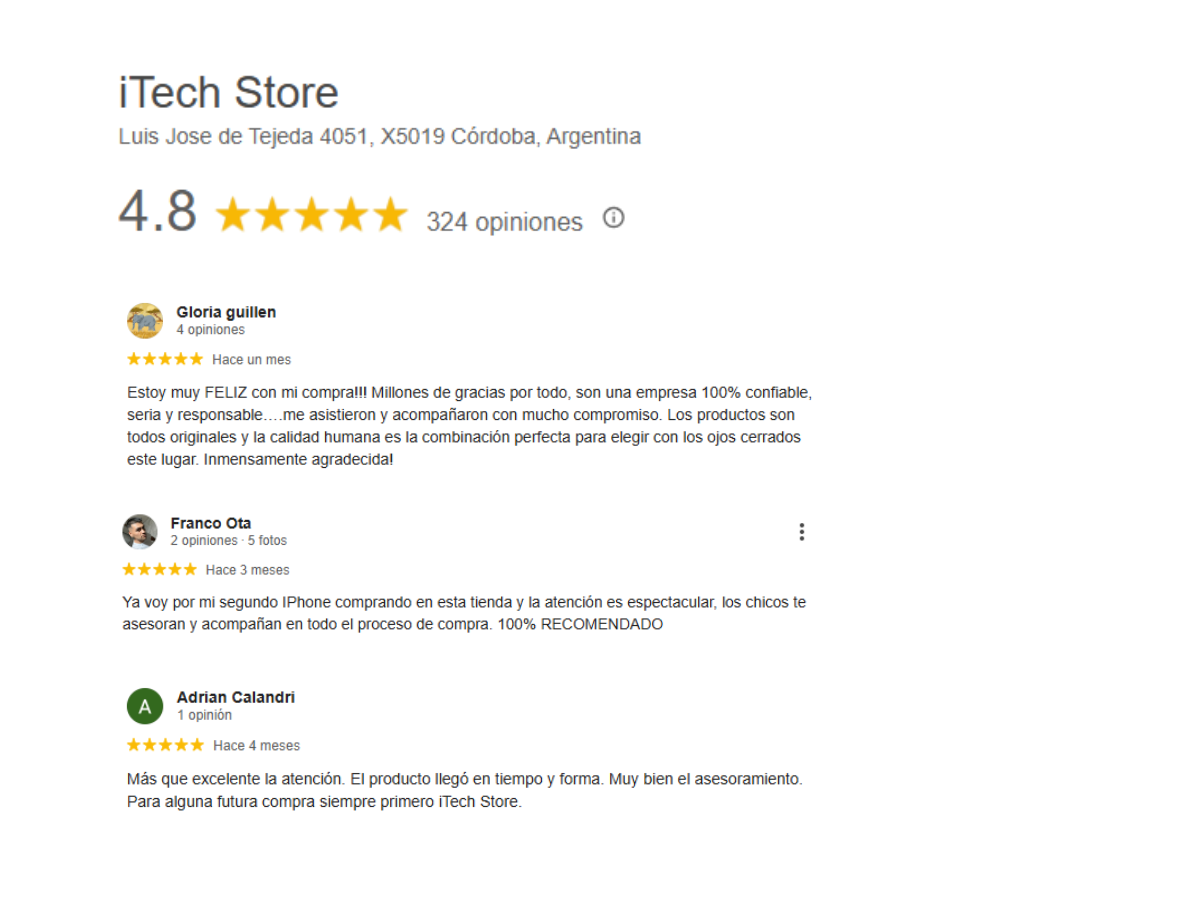Click the 4.8 rating number
Viewport: 1200px width, 900px height.
click(157, 212)
